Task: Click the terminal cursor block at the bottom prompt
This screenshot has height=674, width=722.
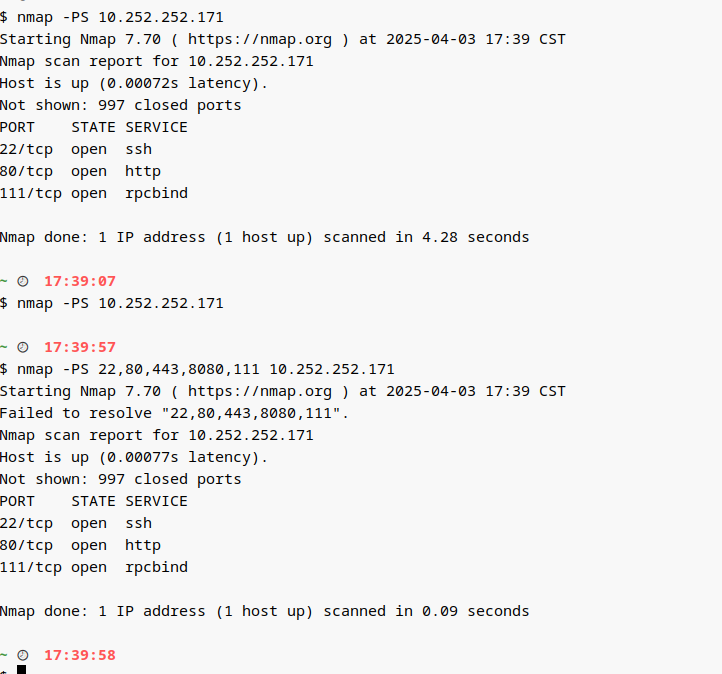Action: [21, 670]
